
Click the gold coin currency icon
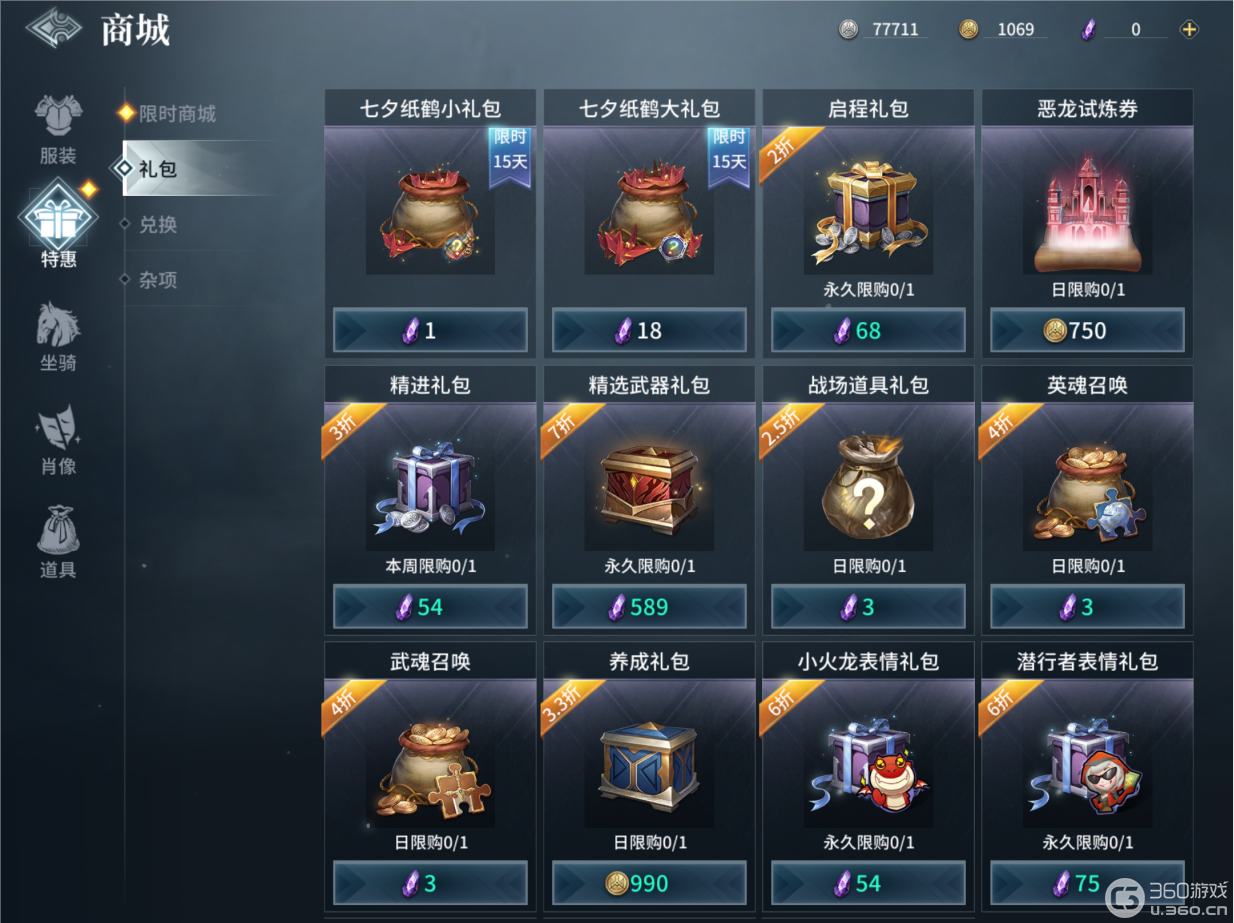click(x=968, y=29)
